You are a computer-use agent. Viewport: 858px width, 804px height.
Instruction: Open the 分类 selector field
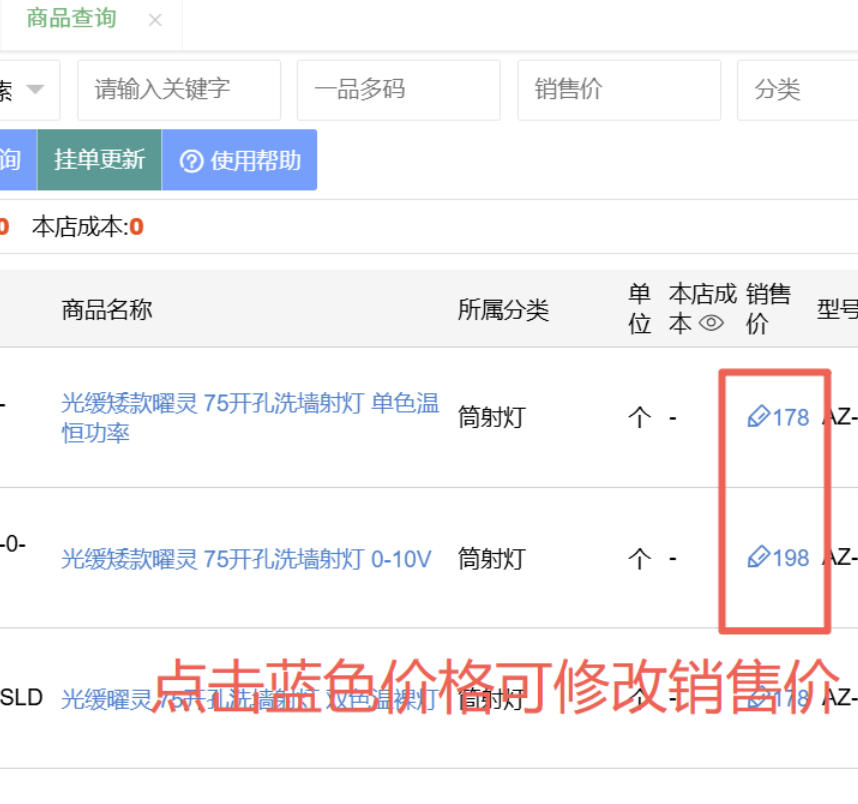tap(797, 90)
